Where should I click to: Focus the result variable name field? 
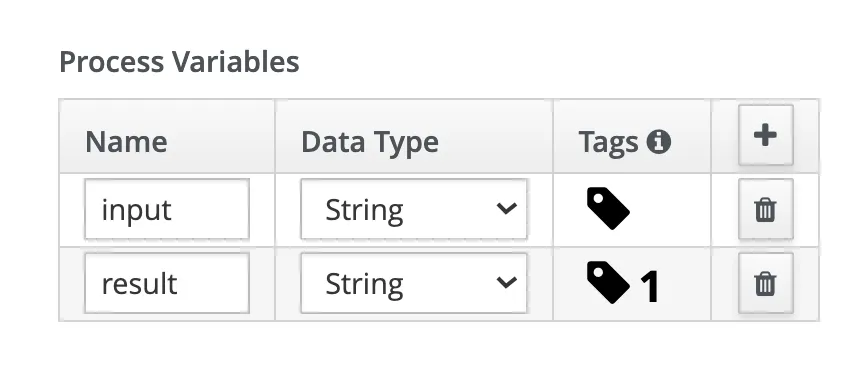click(167, 283)
